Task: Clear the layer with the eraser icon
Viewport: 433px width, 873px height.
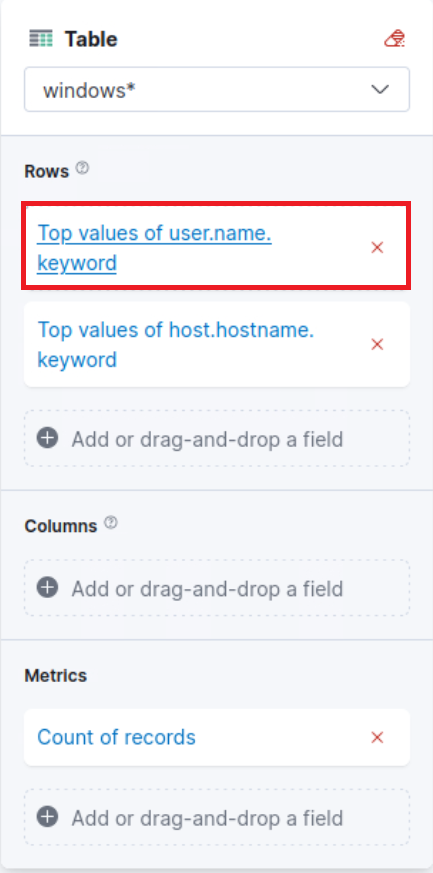Action: tap(395, 40)
